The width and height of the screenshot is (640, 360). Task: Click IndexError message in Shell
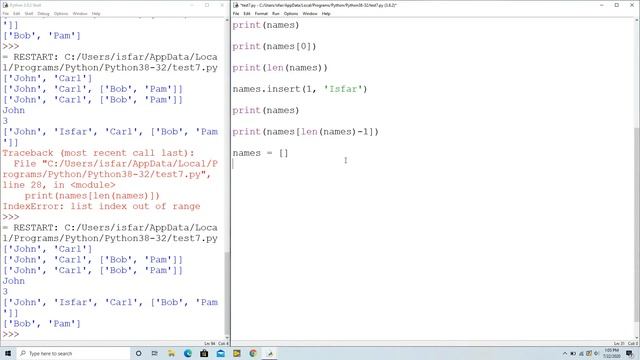click(x=101, y=206)
